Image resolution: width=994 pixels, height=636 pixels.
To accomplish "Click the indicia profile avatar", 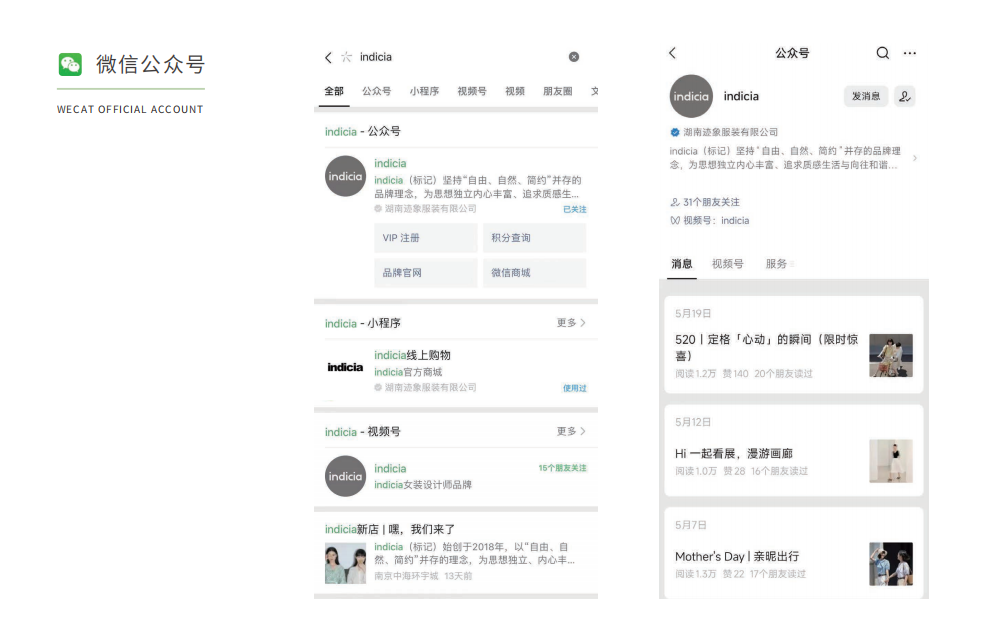I will click(x=691, y=96).
